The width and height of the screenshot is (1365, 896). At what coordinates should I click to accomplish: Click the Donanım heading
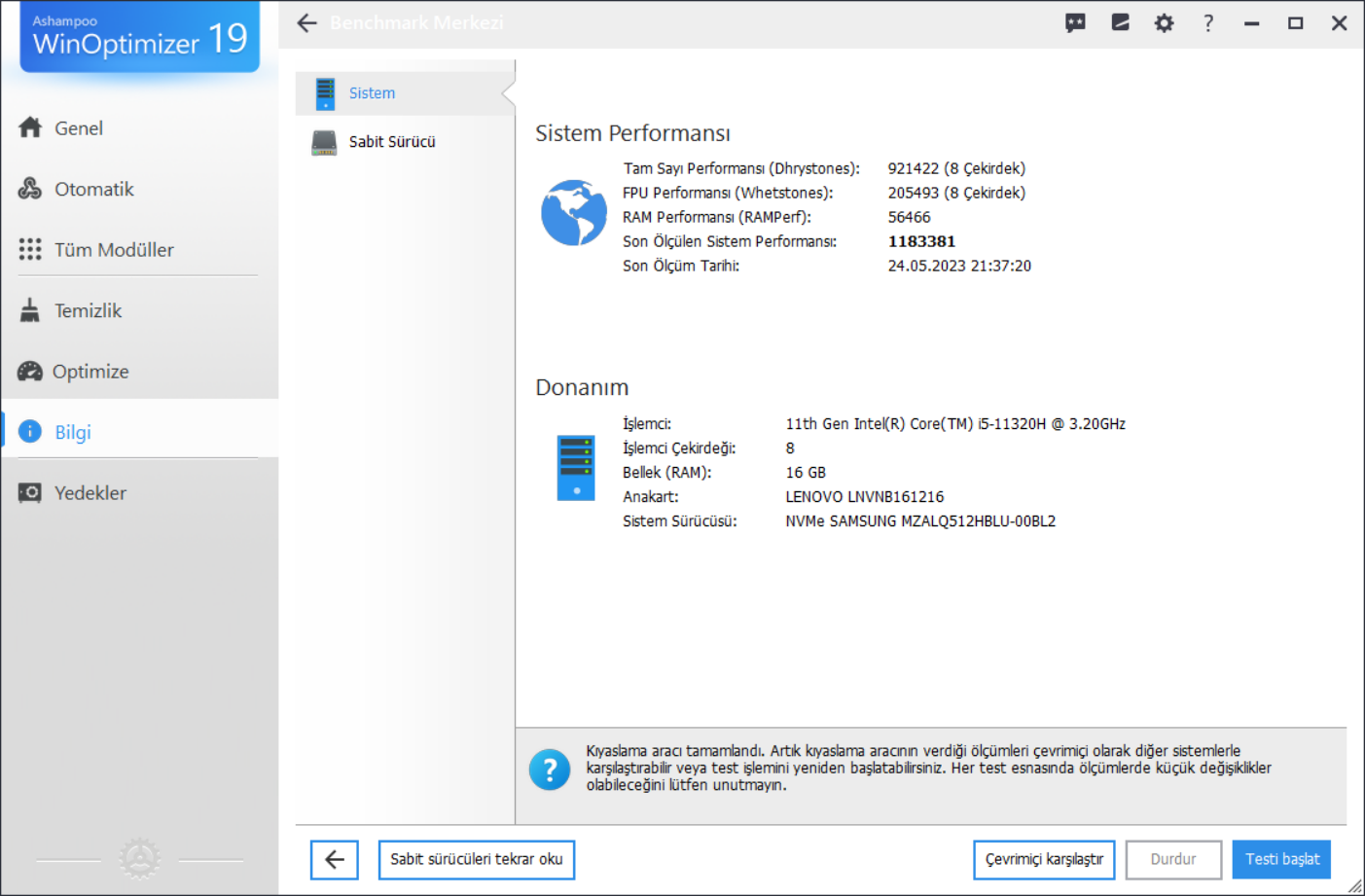[x=582, y=387]
